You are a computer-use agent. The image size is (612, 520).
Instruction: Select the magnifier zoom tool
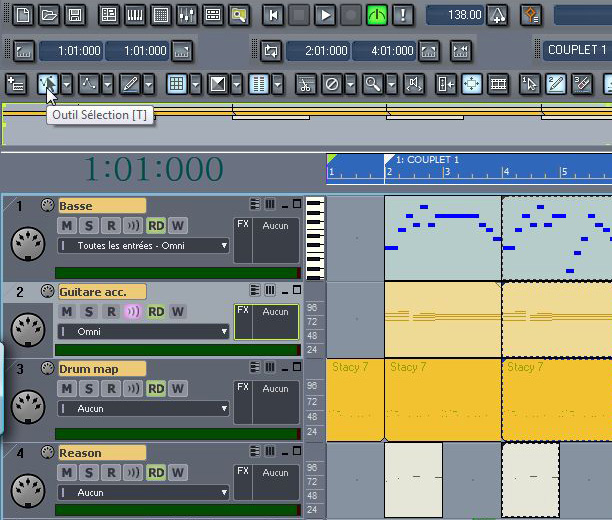point(372,84)
